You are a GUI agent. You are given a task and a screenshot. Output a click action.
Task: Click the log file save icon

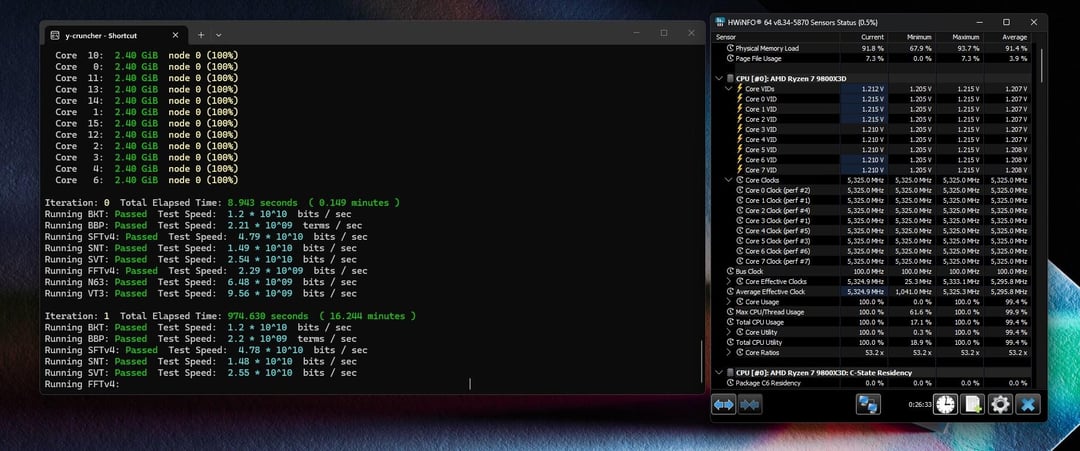pos(972,404)
